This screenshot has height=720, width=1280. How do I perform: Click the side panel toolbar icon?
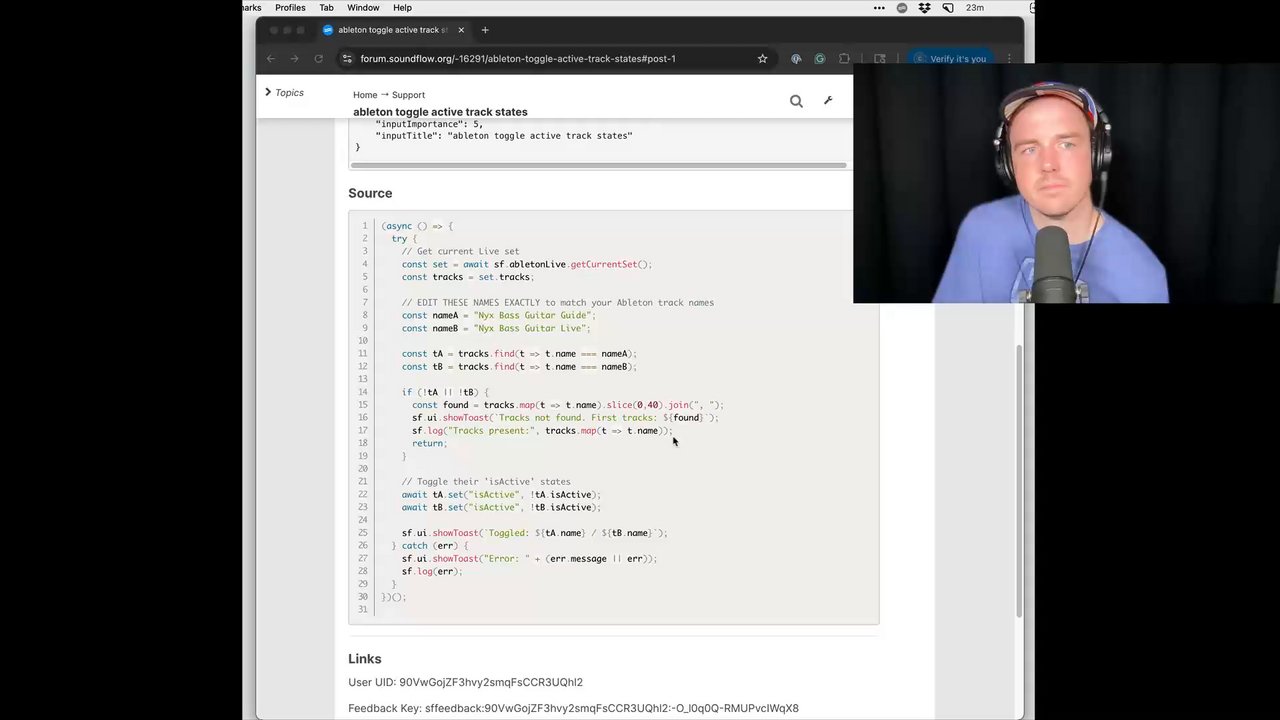click(x=880, y=59)
